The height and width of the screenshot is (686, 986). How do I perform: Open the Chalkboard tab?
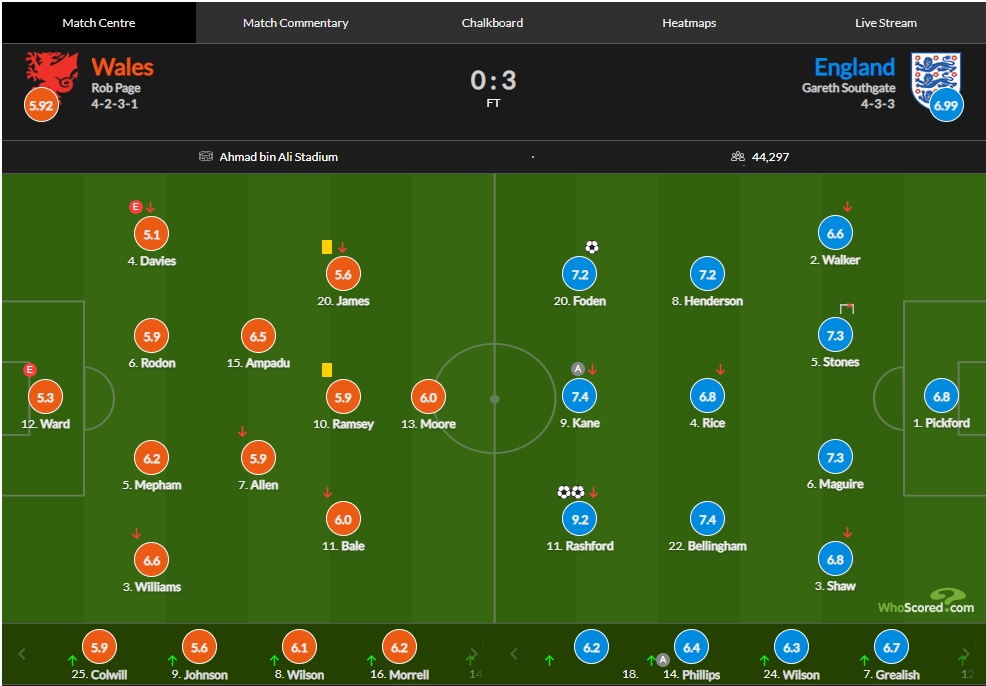(x=492, y=23)
